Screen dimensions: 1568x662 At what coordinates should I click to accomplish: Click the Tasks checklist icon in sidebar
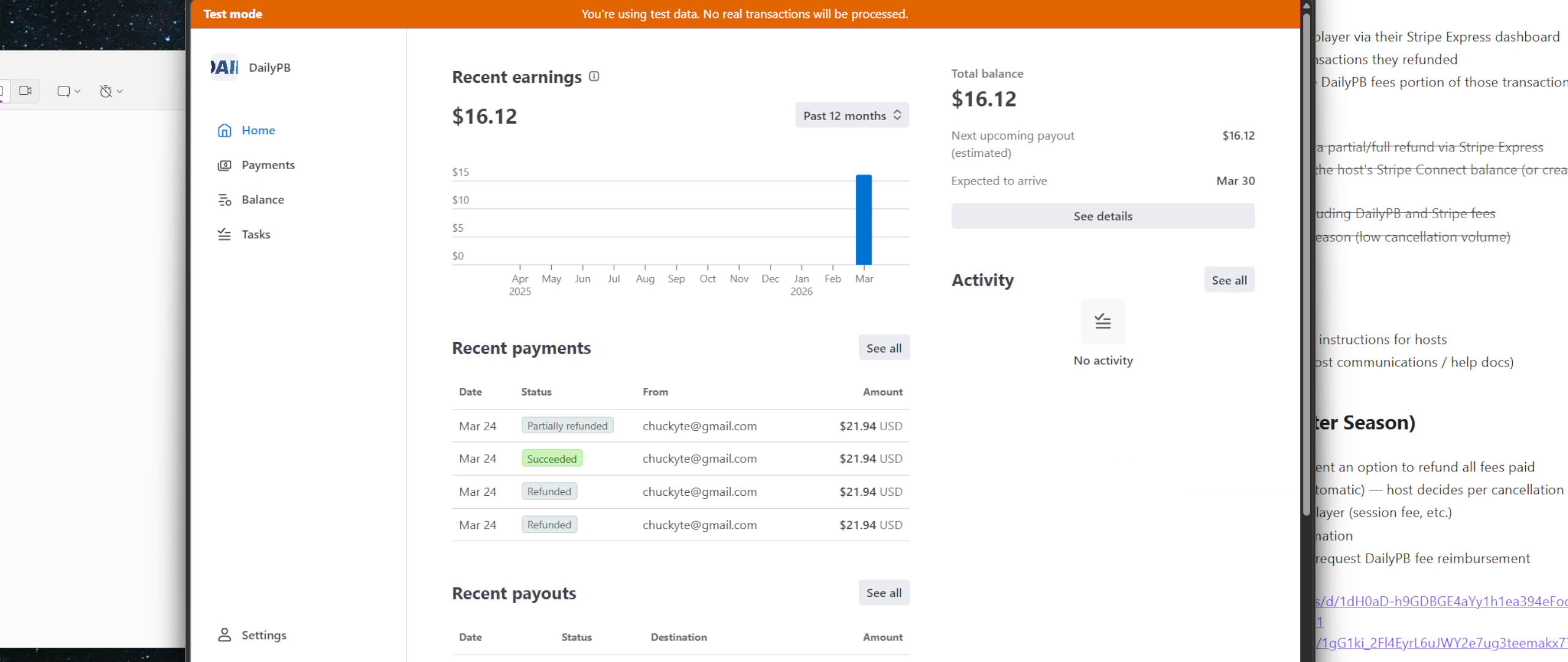tap(224, 234)
